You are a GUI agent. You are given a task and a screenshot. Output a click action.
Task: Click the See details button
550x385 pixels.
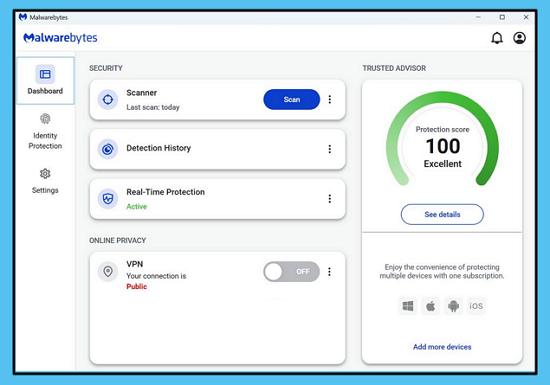point(442,214)
